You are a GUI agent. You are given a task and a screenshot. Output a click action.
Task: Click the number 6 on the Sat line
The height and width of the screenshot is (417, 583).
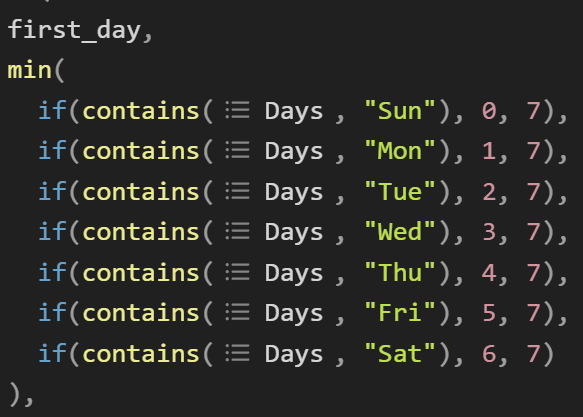[489, 353]
